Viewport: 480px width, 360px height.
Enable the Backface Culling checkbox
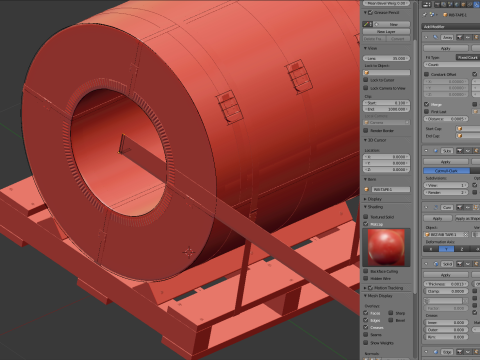[366, 271]
